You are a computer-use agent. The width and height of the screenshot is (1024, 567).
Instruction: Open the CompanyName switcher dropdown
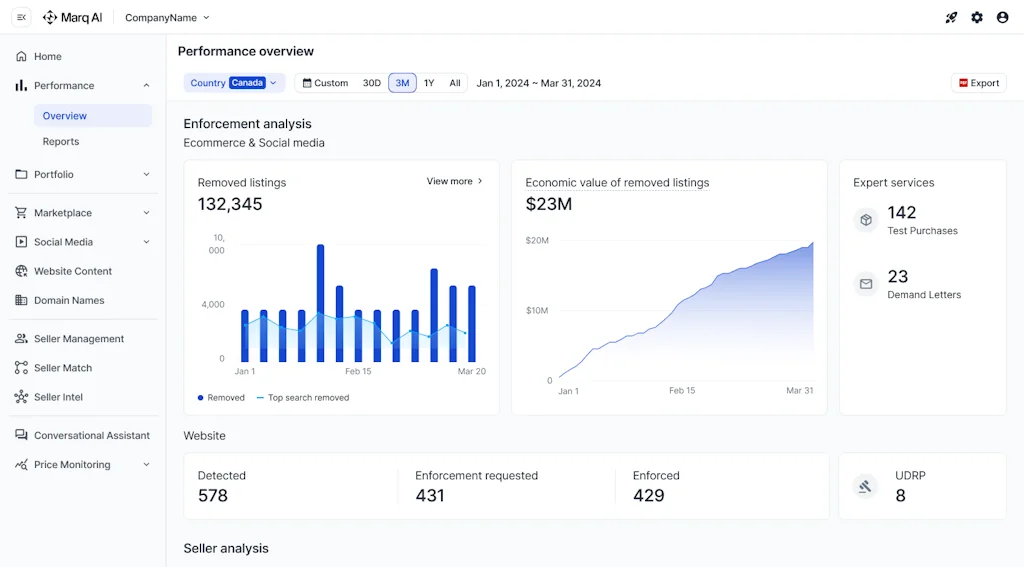coord(167,17)
